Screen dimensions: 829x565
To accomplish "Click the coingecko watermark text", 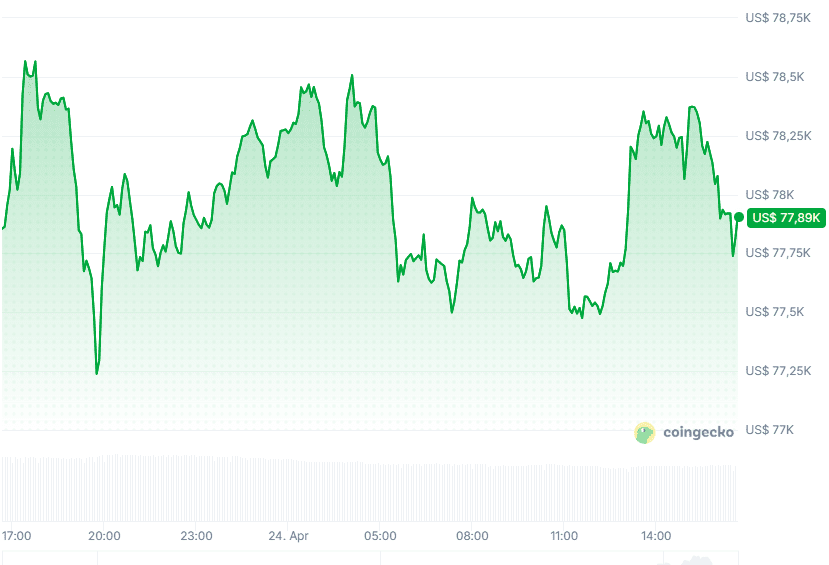I will [697, 432].
